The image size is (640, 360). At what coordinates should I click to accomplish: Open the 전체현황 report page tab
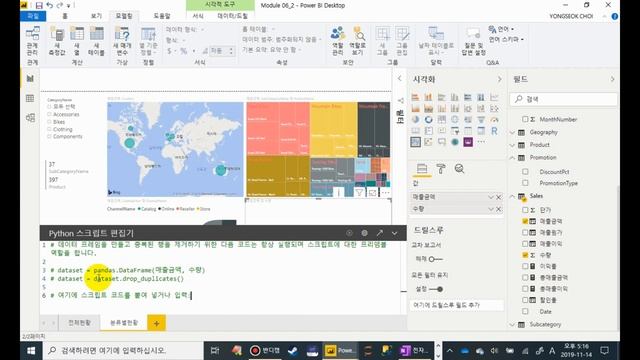pyautogui.click(x=79, y=323)
